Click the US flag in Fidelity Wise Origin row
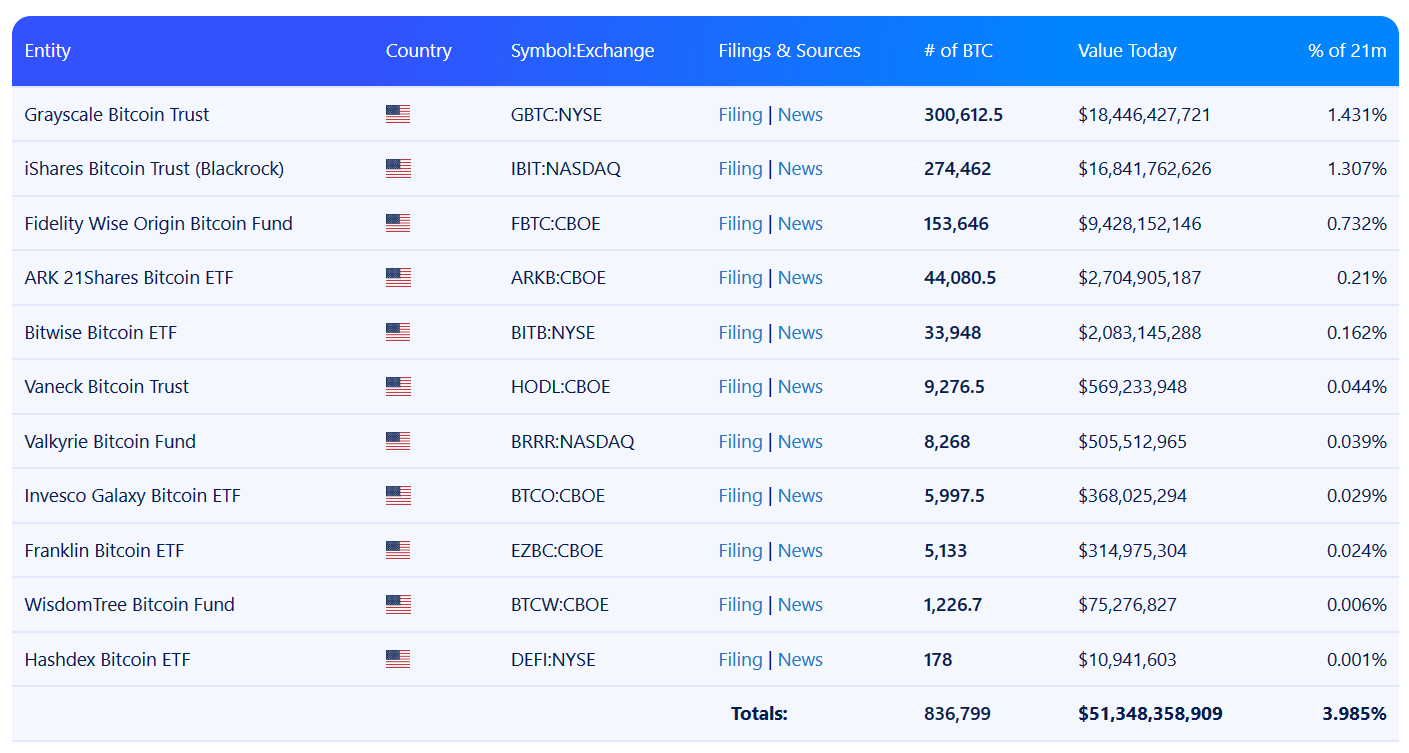The image size is (1409, 753). 398,223
